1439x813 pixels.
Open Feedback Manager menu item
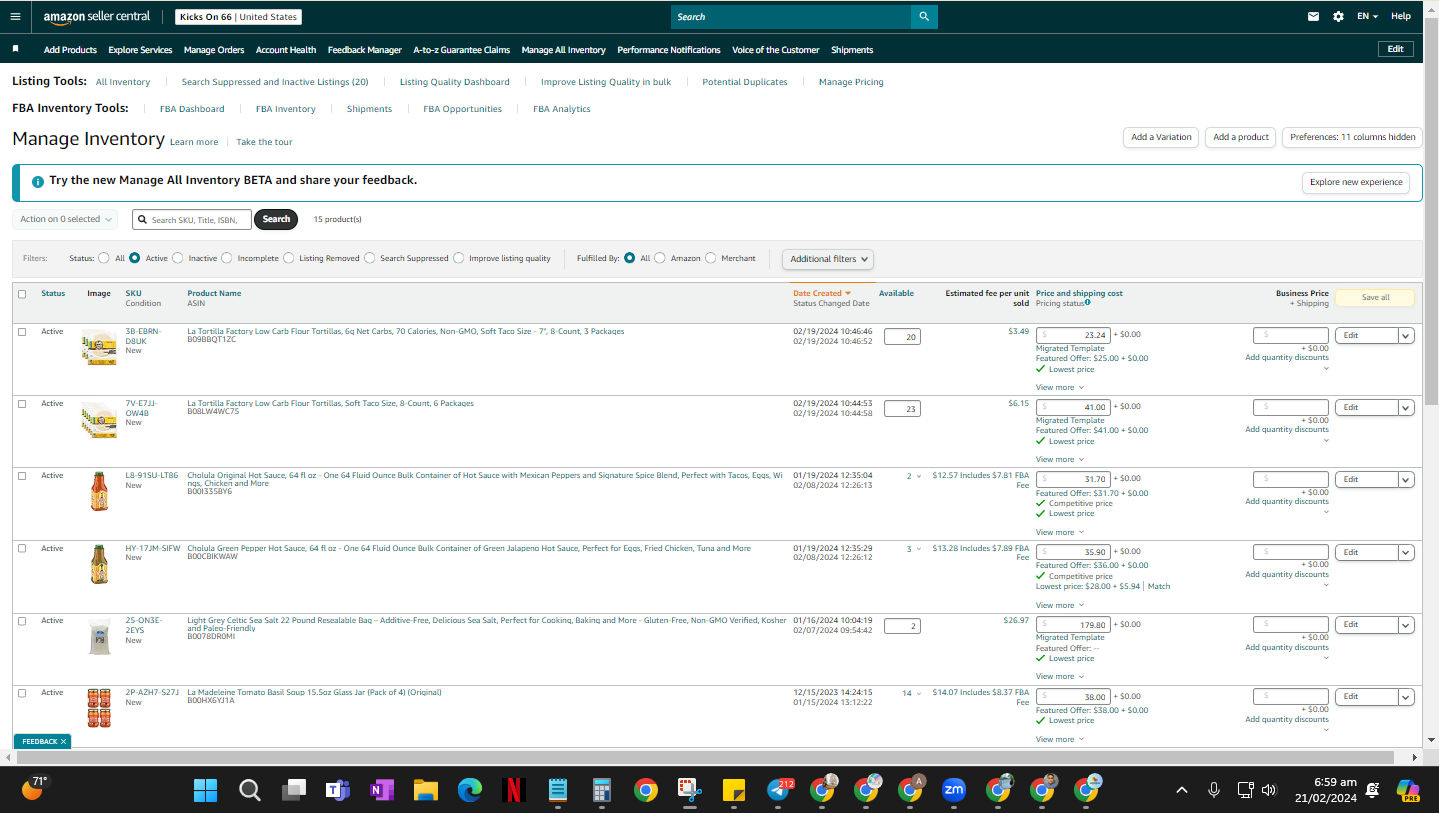coord(365,50)
